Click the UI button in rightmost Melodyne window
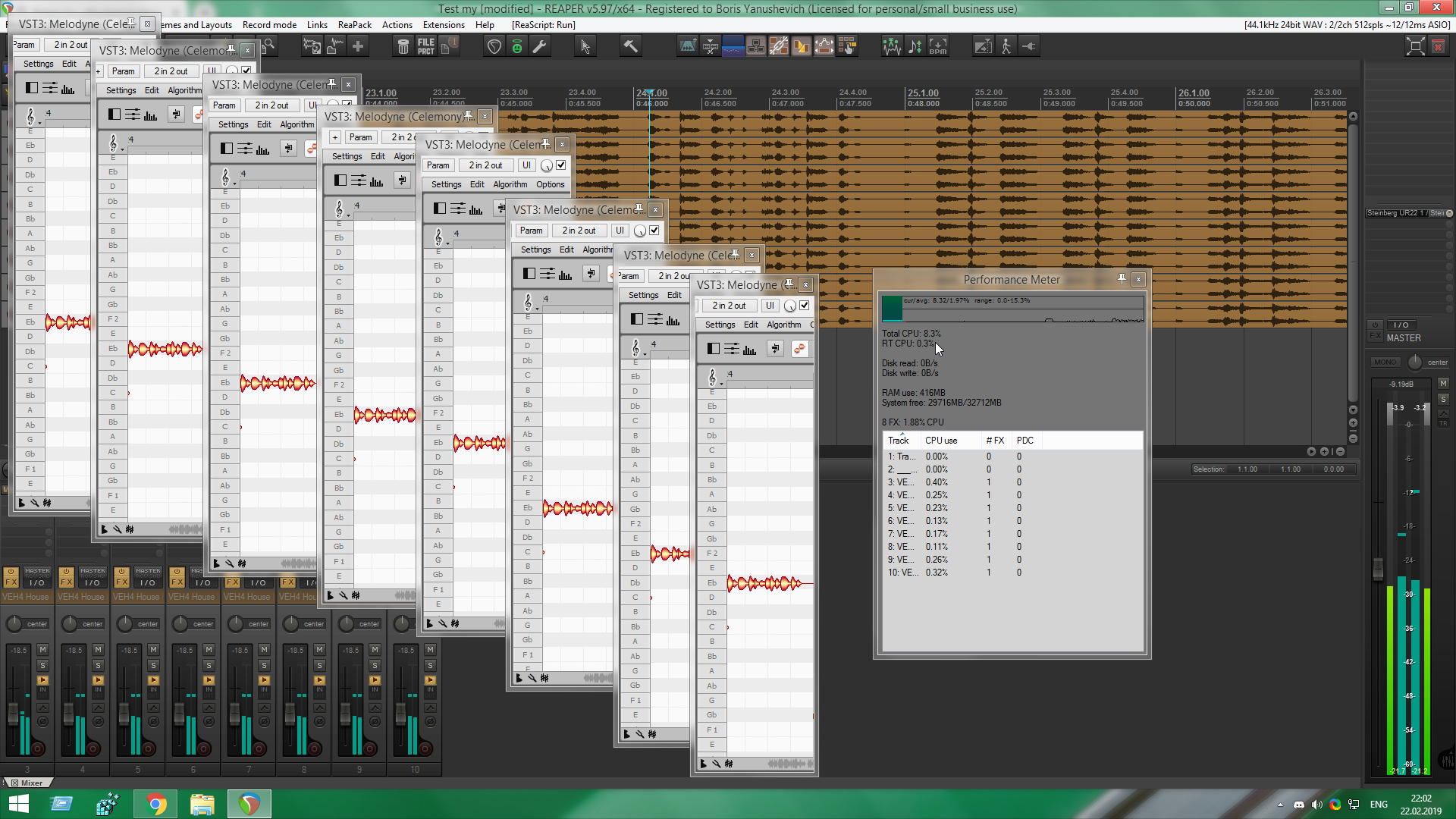The width and height of the screenshot is (1456, 819). pyautogui.click(x=770, y=306)
